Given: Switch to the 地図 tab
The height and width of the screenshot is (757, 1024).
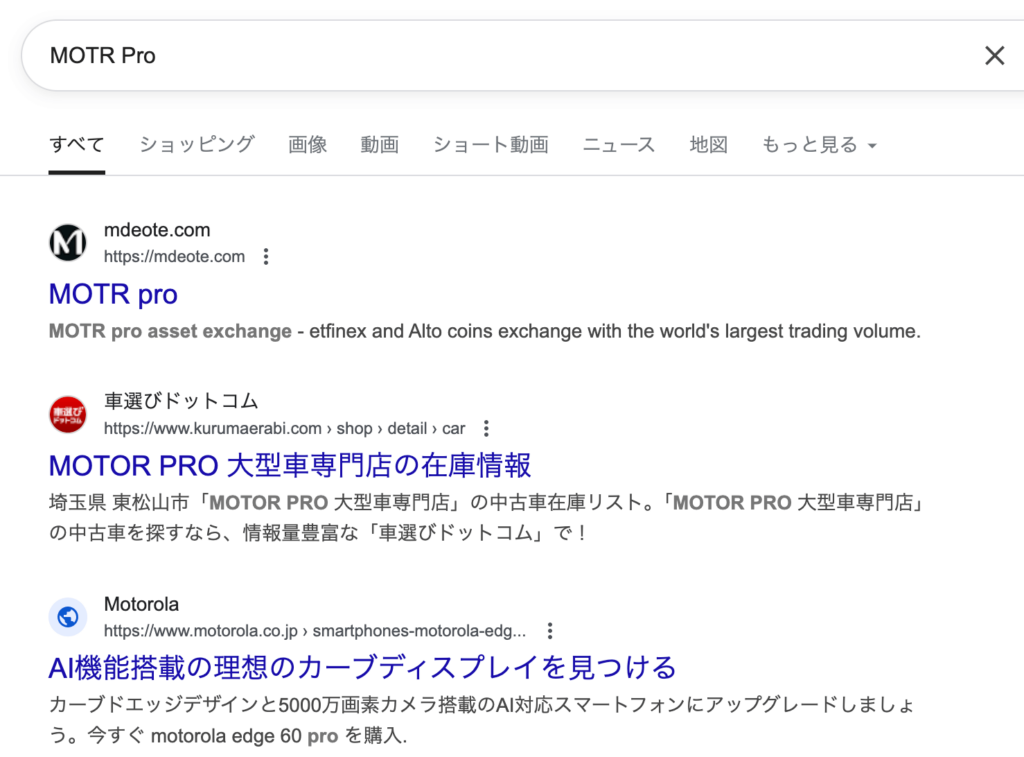Looking at the screenshot, I should click(709, 144).
